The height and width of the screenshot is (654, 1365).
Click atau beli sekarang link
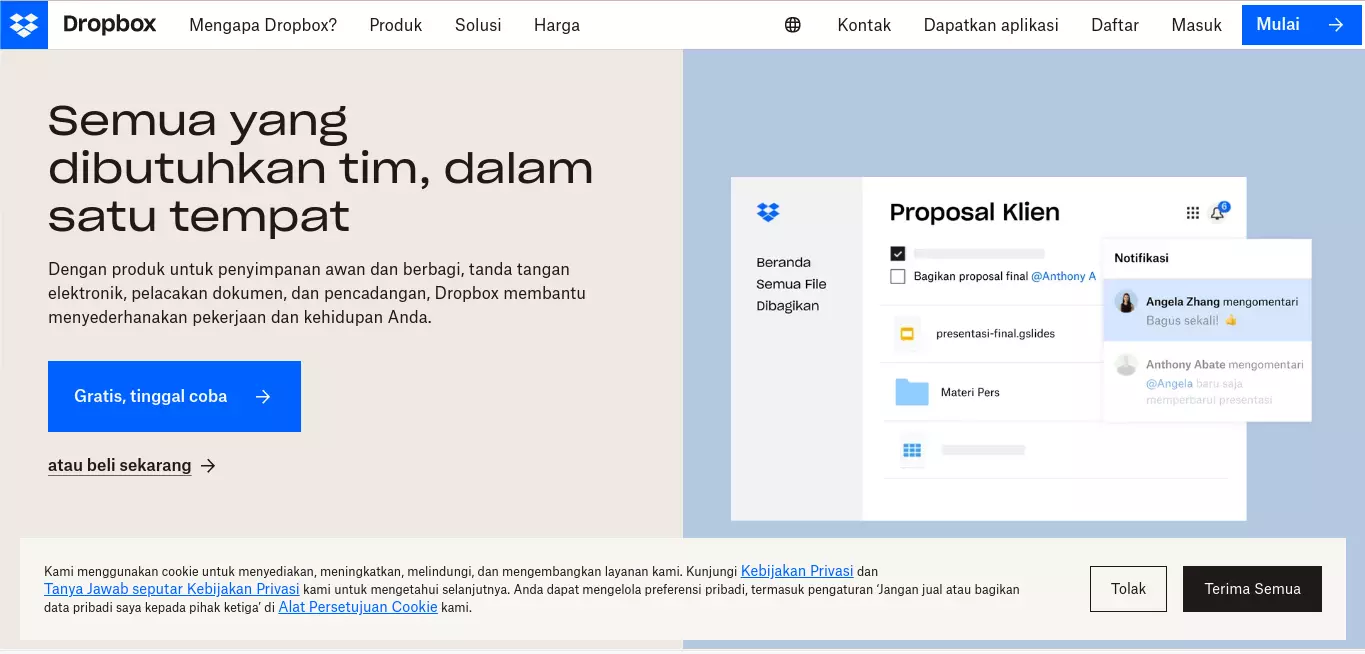(x=119, y=466)
